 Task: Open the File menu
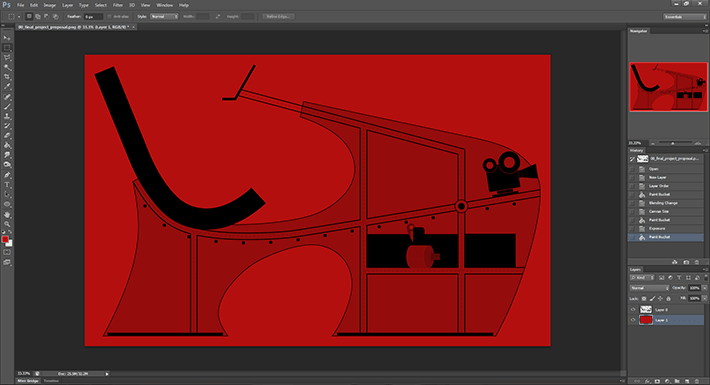pyautogui.click(x=20, y=5)
